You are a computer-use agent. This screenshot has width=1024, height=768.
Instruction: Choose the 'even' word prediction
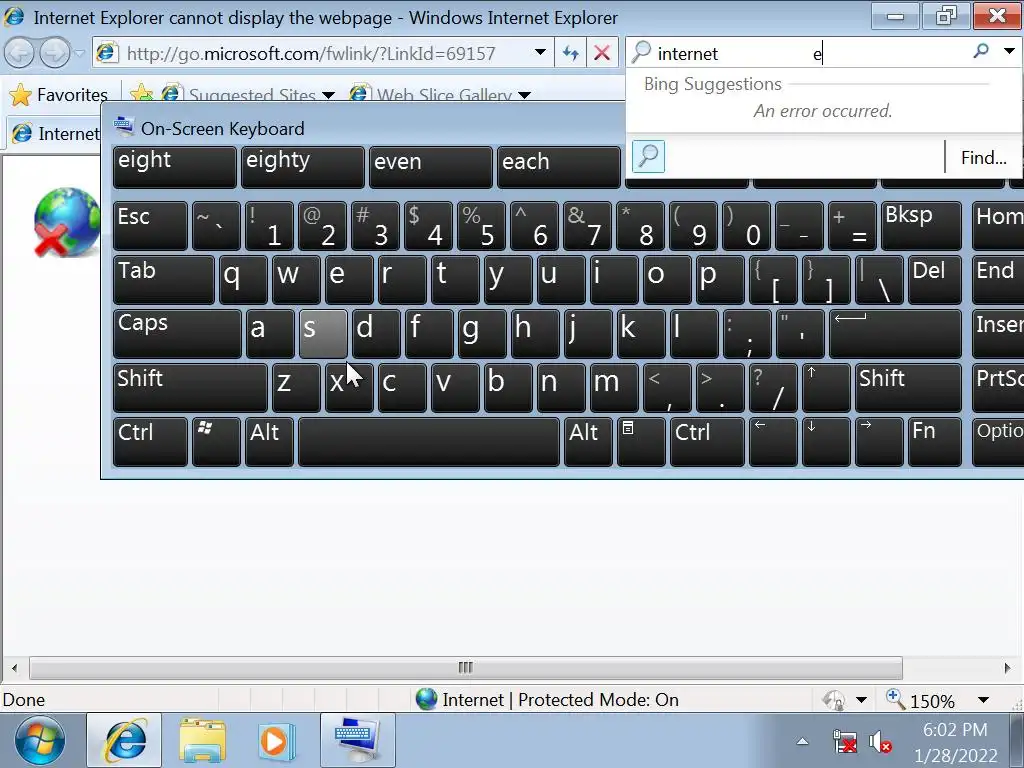[x=430, y=167]
